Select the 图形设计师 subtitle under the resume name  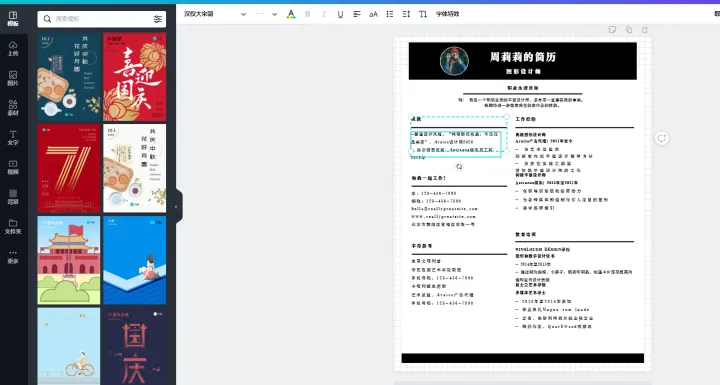click(x=523, y=72)
